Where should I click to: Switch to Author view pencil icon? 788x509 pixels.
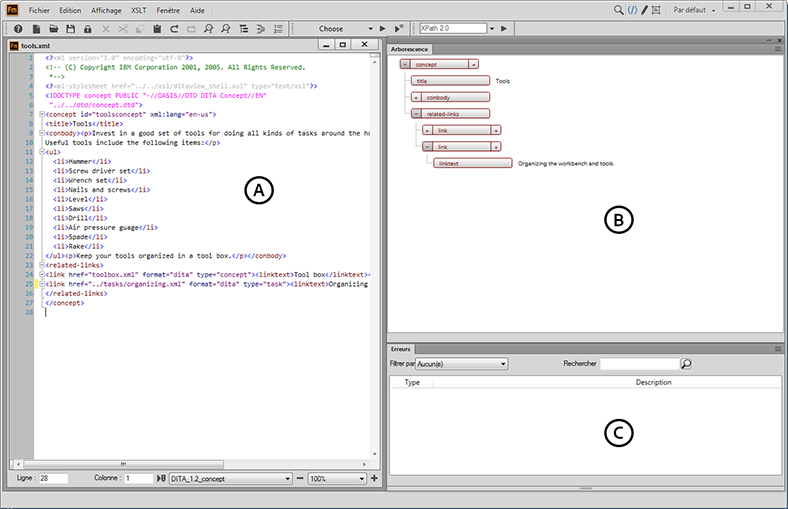(644, 10)
